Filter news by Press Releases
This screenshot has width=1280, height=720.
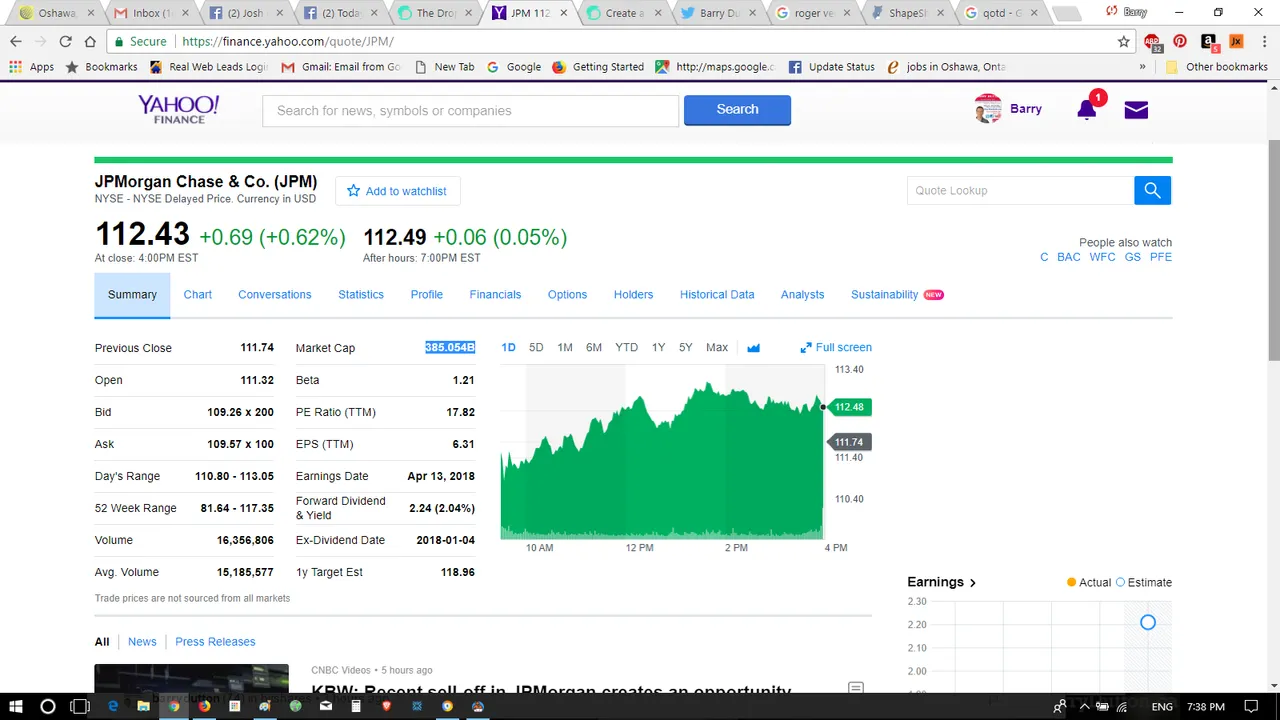click(x=215, y=642)
